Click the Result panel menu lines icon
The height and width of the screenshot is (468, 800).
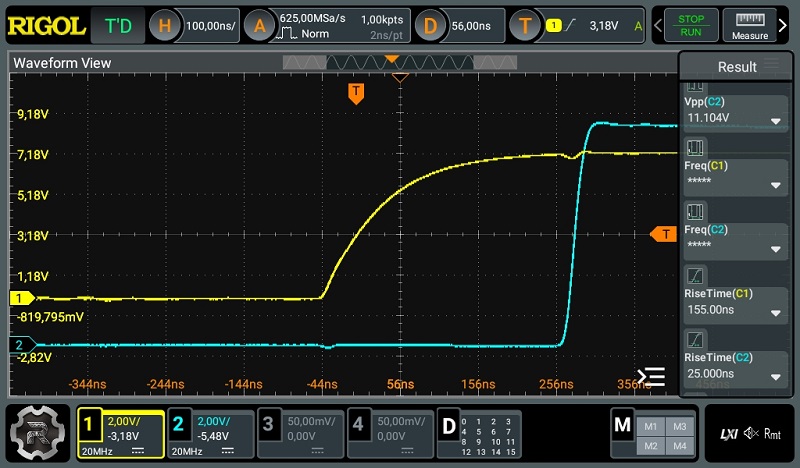pos(771,66)
